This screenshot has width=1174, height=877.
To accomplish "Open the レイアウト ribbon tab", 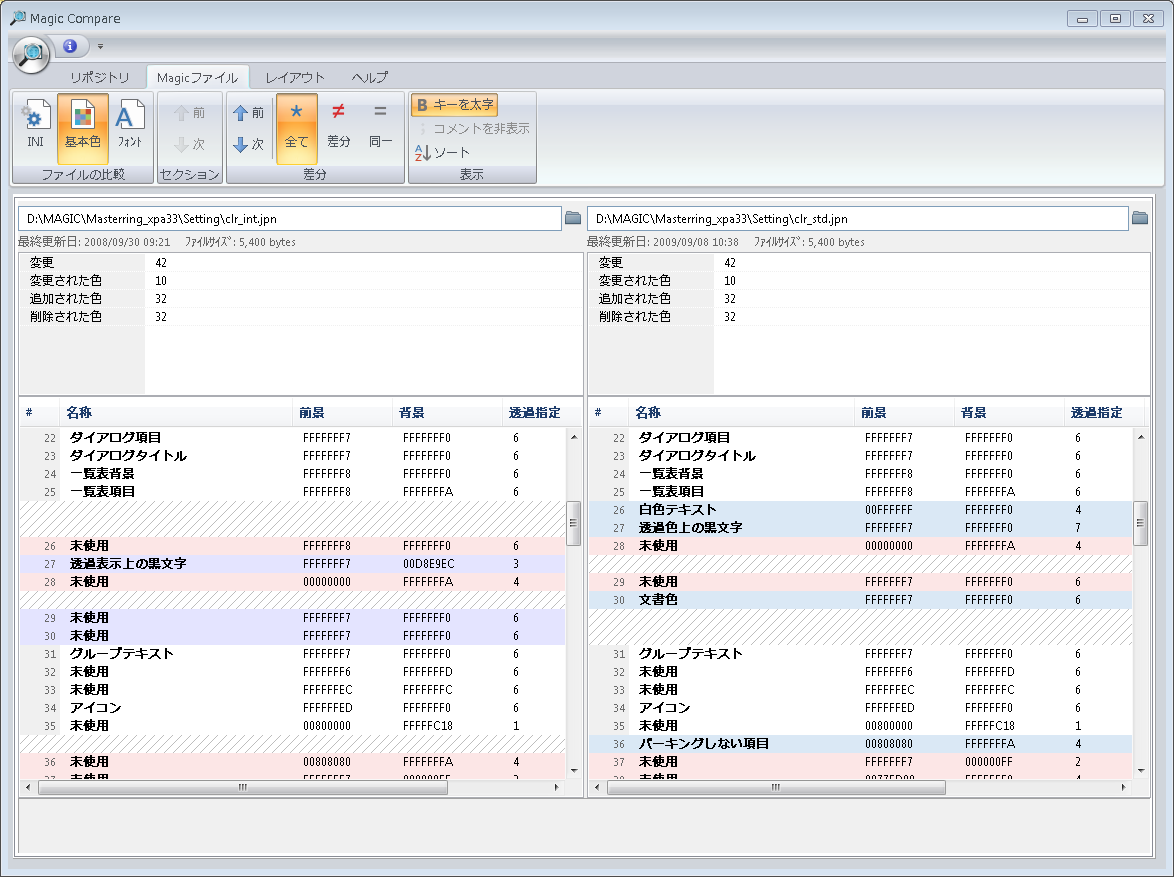I will click(295, 77).
